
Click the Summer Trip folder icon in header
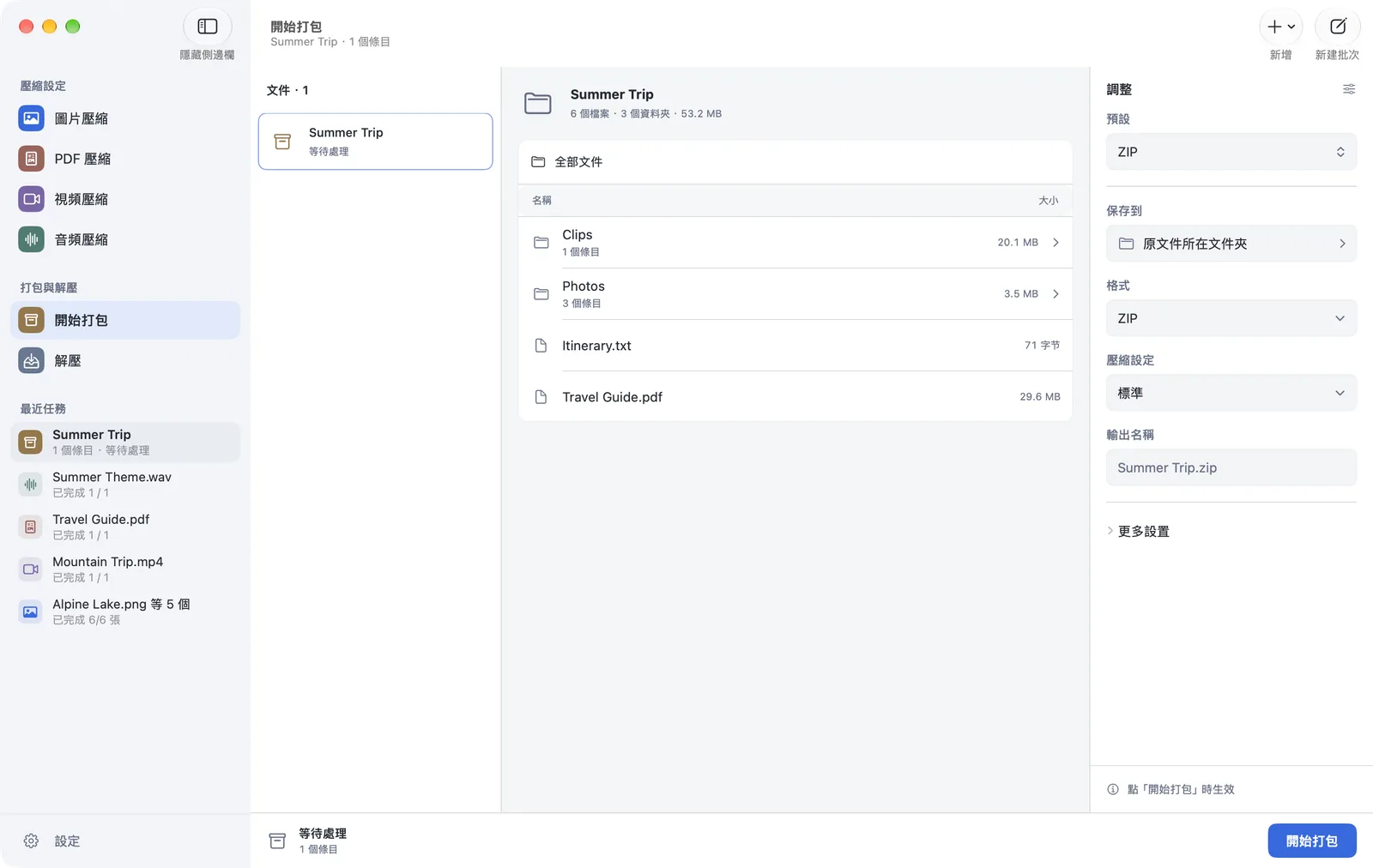point(538,103)
